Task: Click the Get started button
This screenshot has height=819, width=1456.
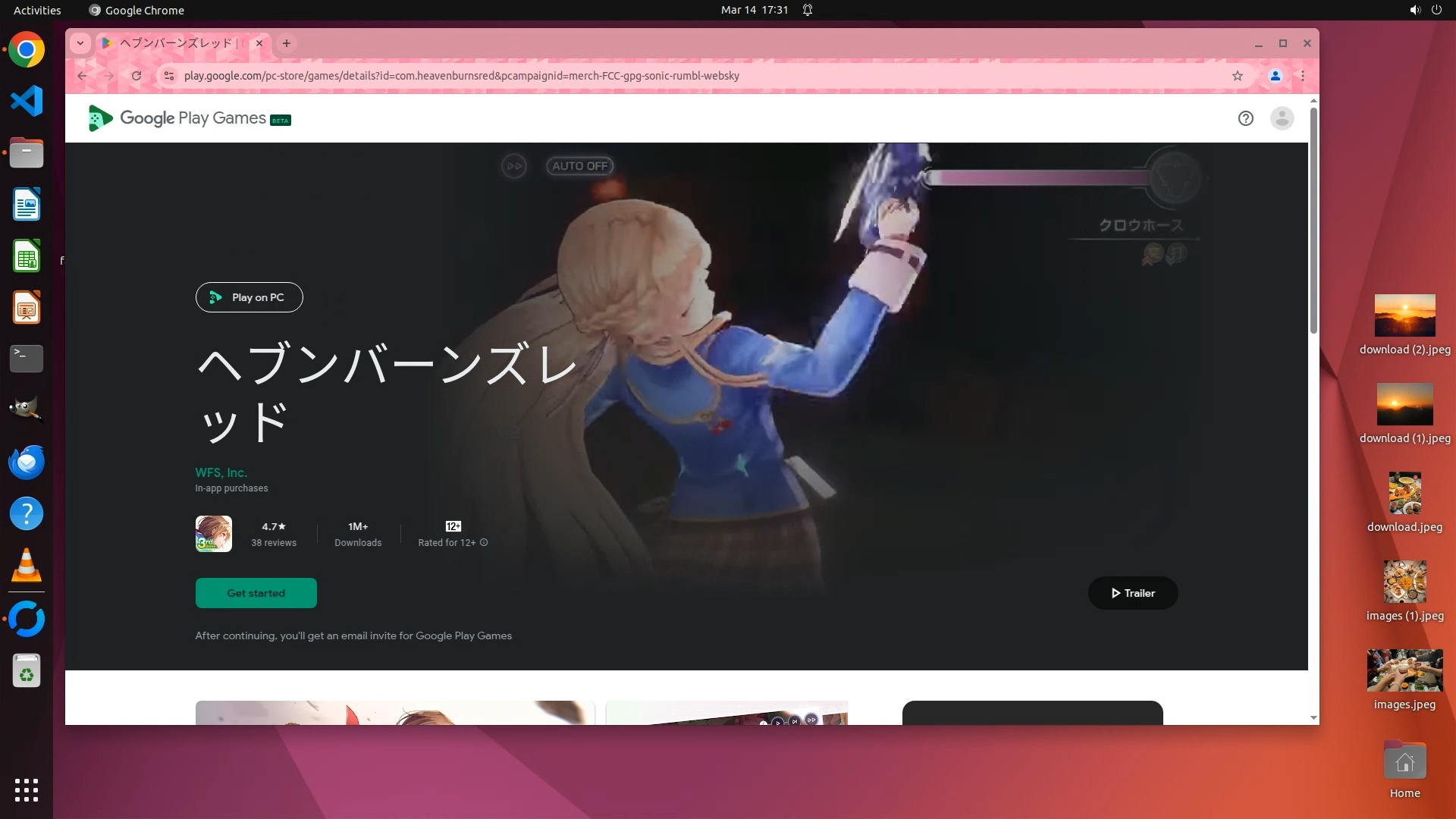Action: [256, 593]
